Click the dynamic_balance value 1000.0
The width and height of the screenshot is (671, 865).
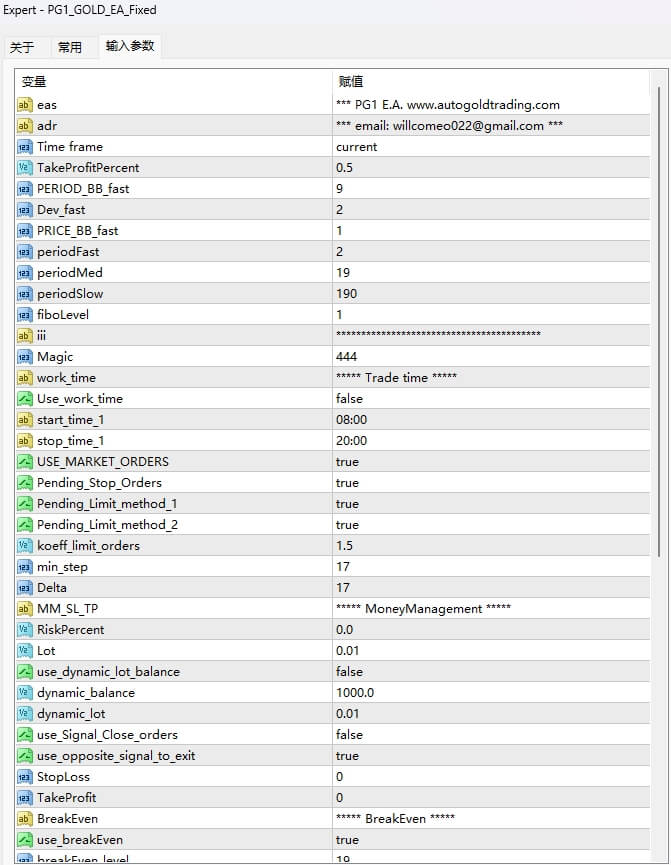[x=355, y=692]
